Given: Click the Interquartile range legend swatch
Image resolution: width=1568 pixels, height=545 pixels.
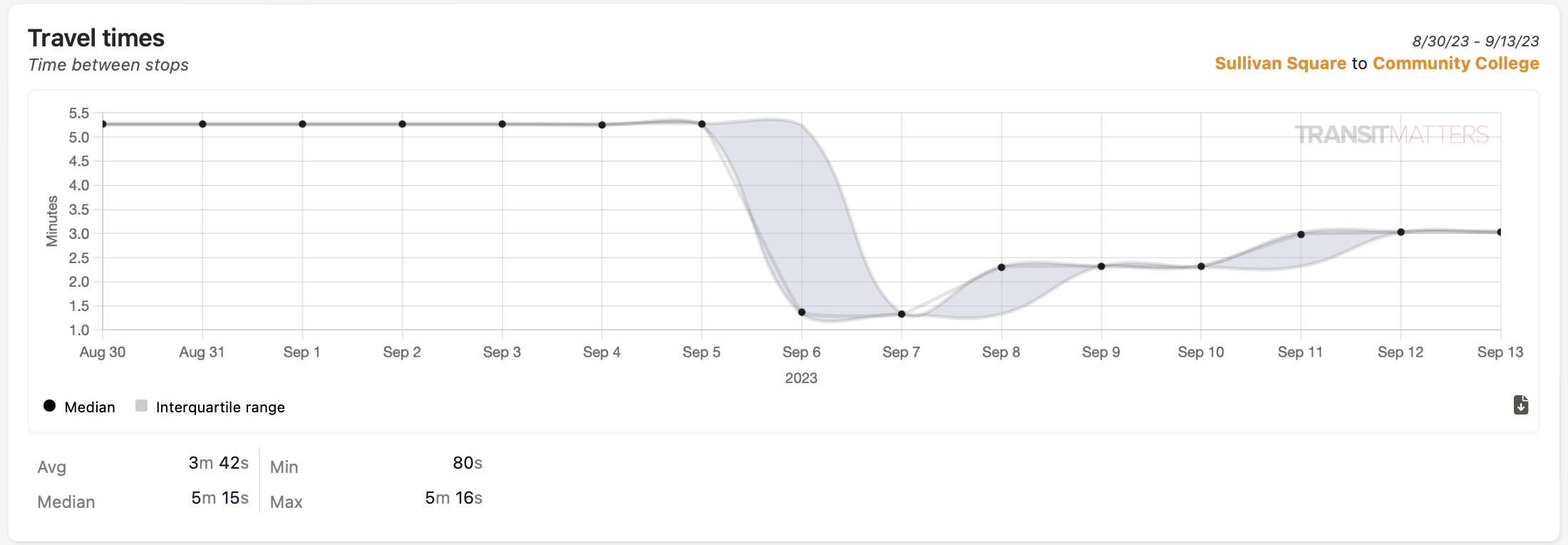Looking at the screenshot, I should pyautogui.click(x=141, y=406).
